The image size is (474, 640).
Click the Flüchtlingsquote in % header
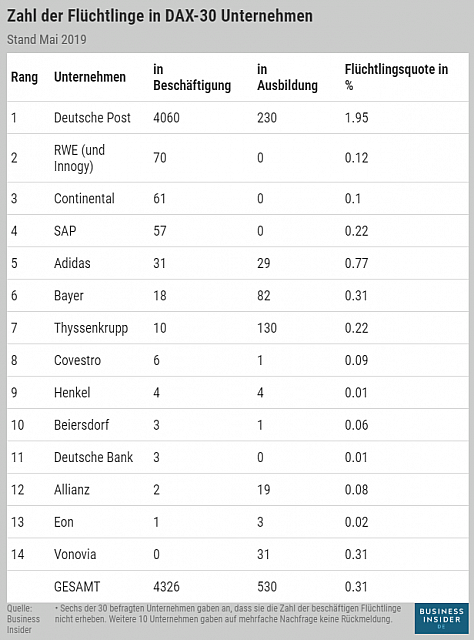coord(396,77)
